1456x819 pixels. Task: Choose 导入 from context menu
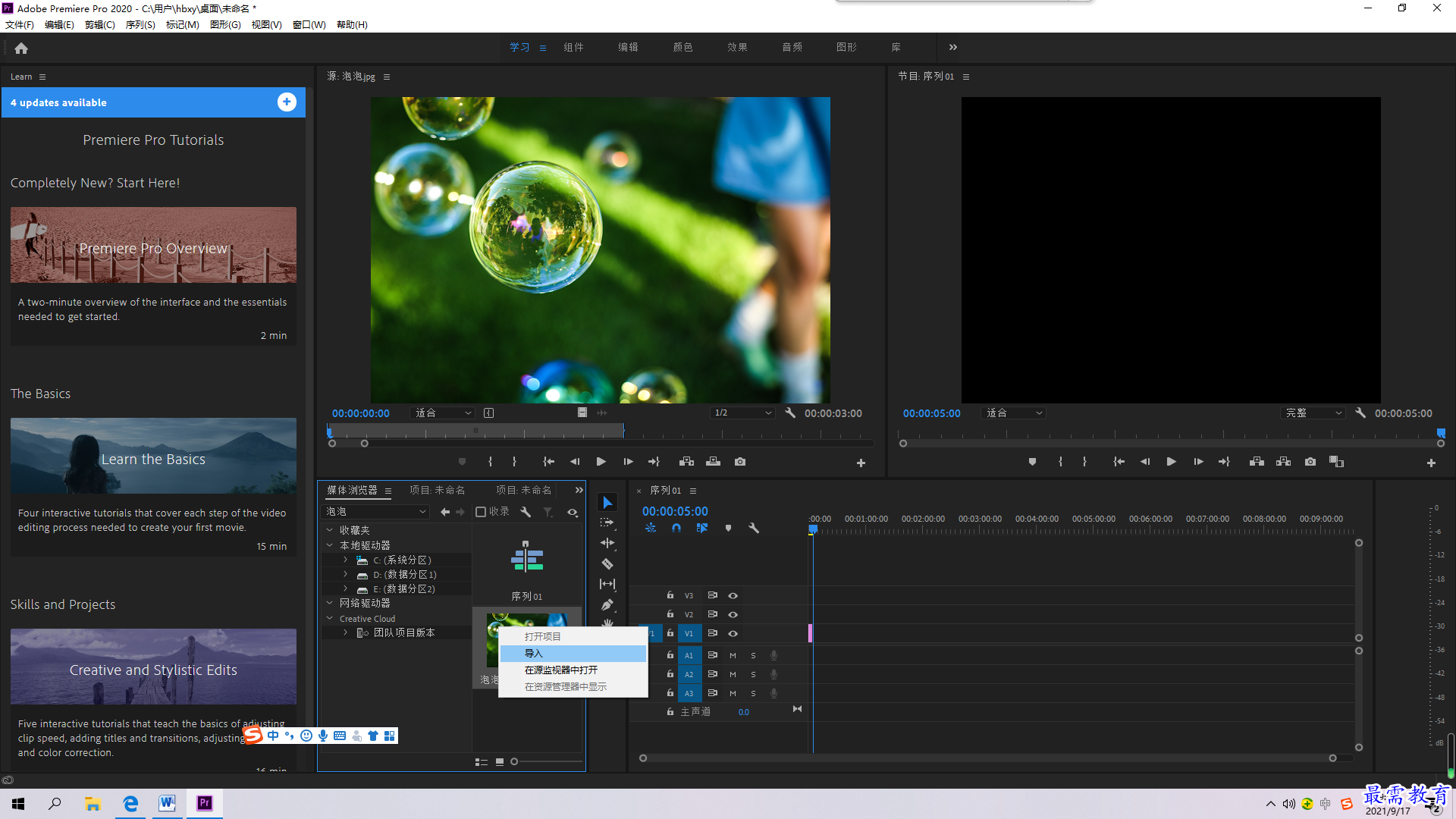click(x=573, y=654)
